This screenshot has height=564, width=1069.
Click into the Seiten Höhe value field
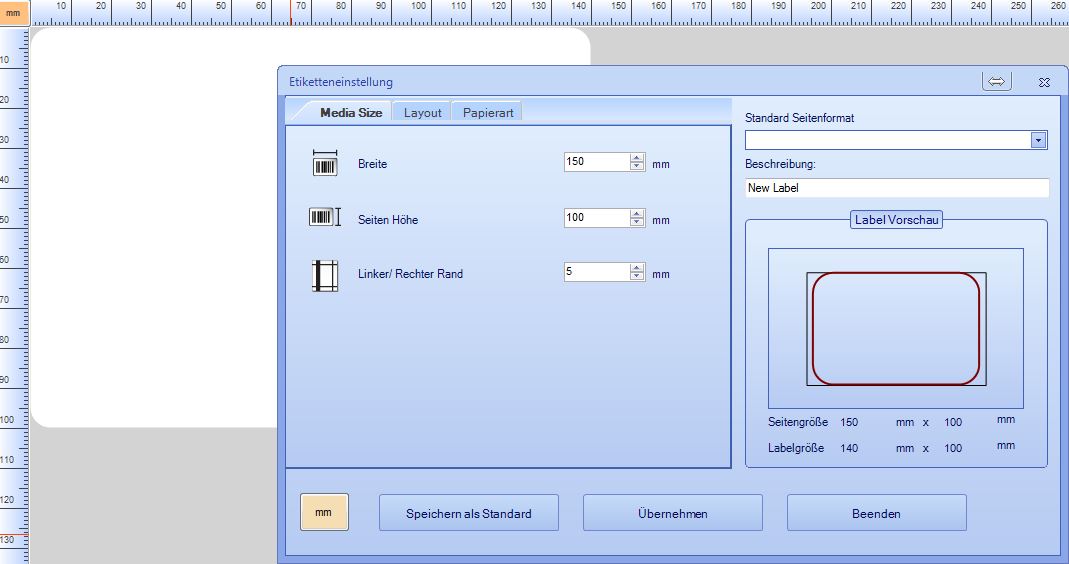tap(597, 218)
